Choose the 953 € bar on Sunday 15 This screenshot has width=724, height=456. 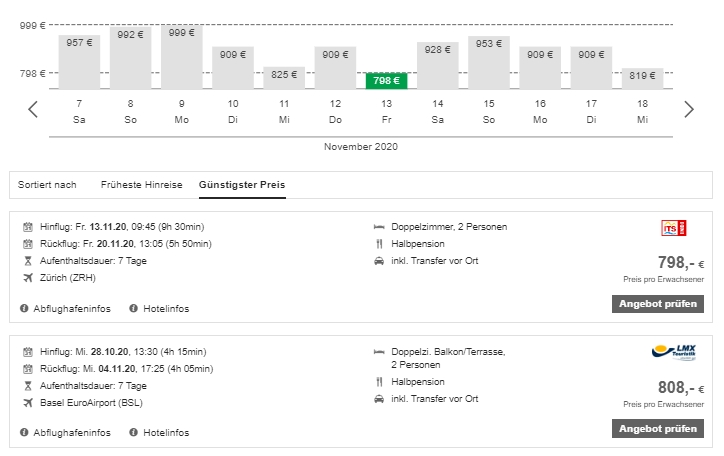[x=488, y=62]
